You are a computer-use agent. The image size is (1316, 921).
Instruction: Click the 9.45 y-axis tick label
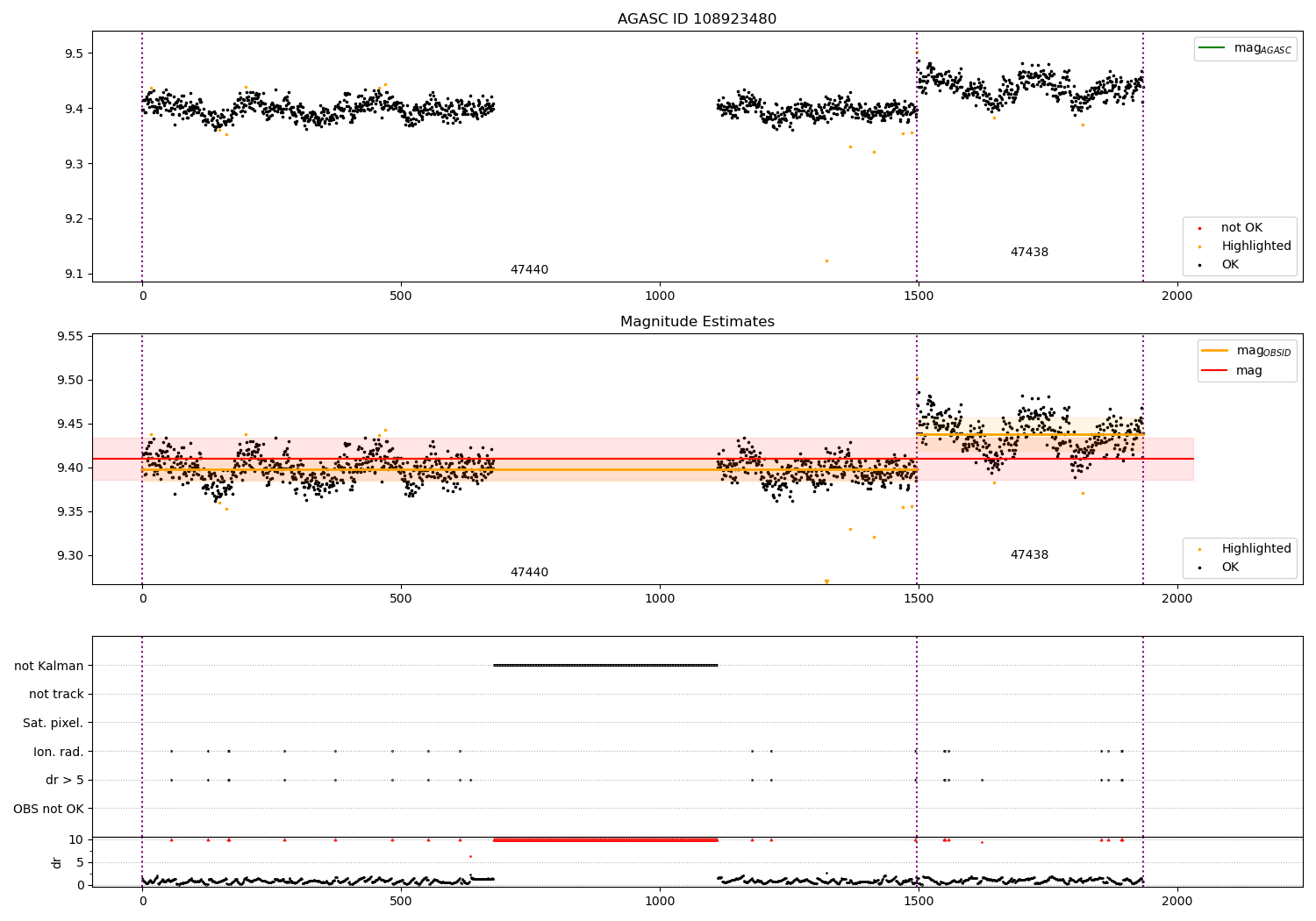70,425
